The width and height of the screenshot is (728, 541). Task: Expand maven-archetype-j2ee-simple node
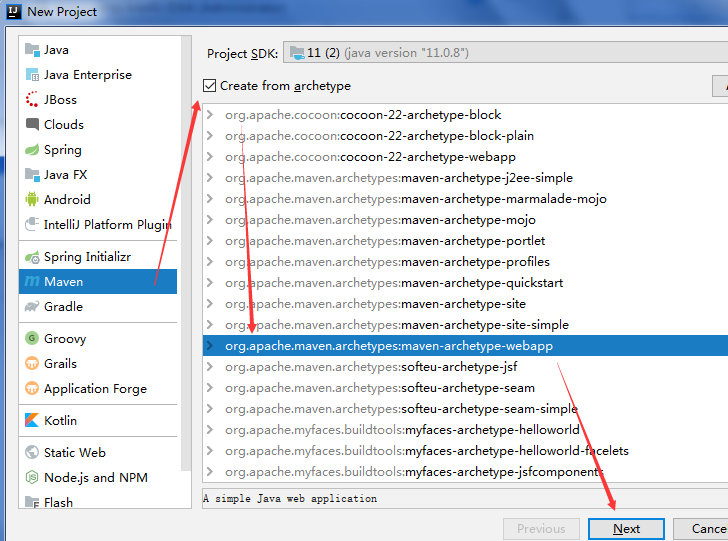(x=210, y=177)
